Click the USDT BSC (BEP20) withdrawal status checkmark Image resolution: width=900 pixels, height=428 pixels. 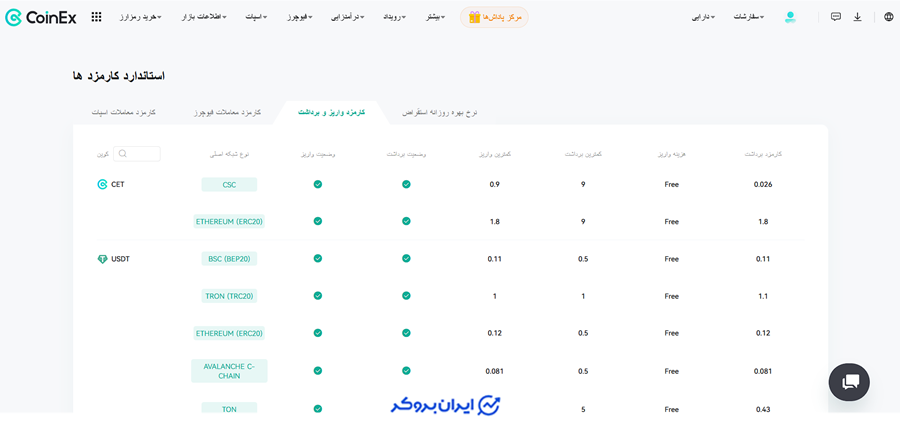406,259
